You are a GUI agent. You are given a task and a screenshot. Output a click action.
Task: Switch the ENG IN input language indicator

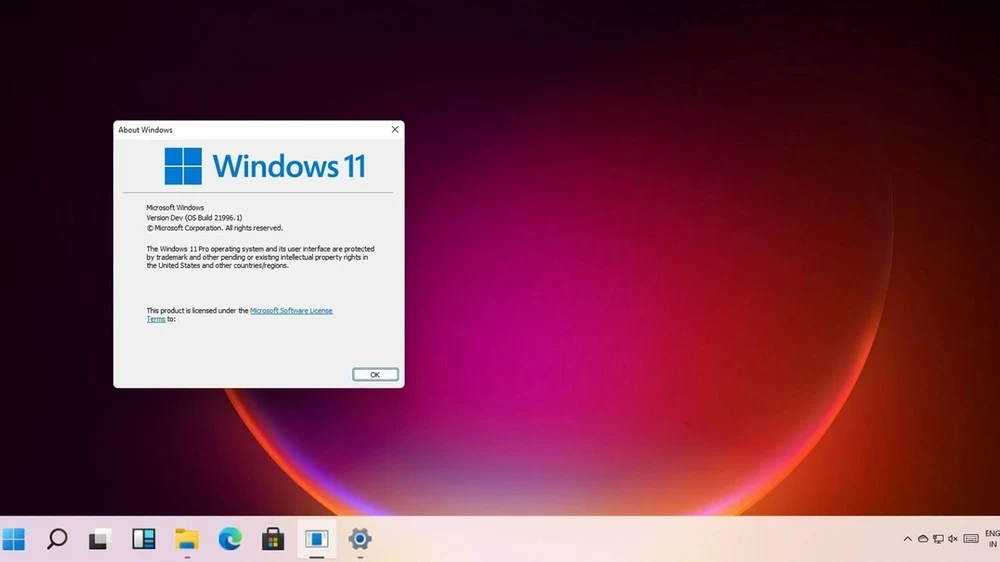[x=992, y=539]
